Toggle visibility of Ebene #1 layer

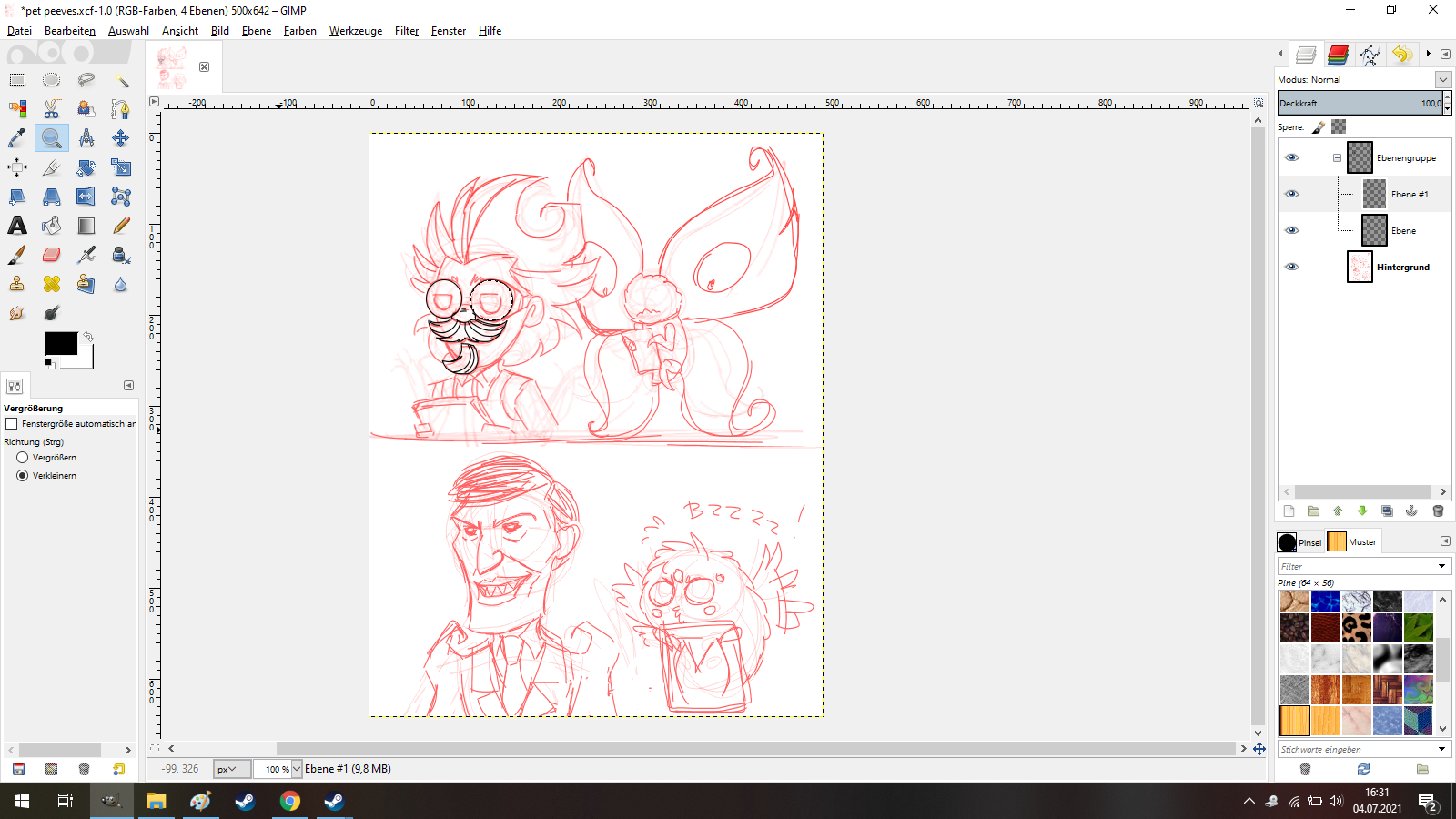point(1291,194)
